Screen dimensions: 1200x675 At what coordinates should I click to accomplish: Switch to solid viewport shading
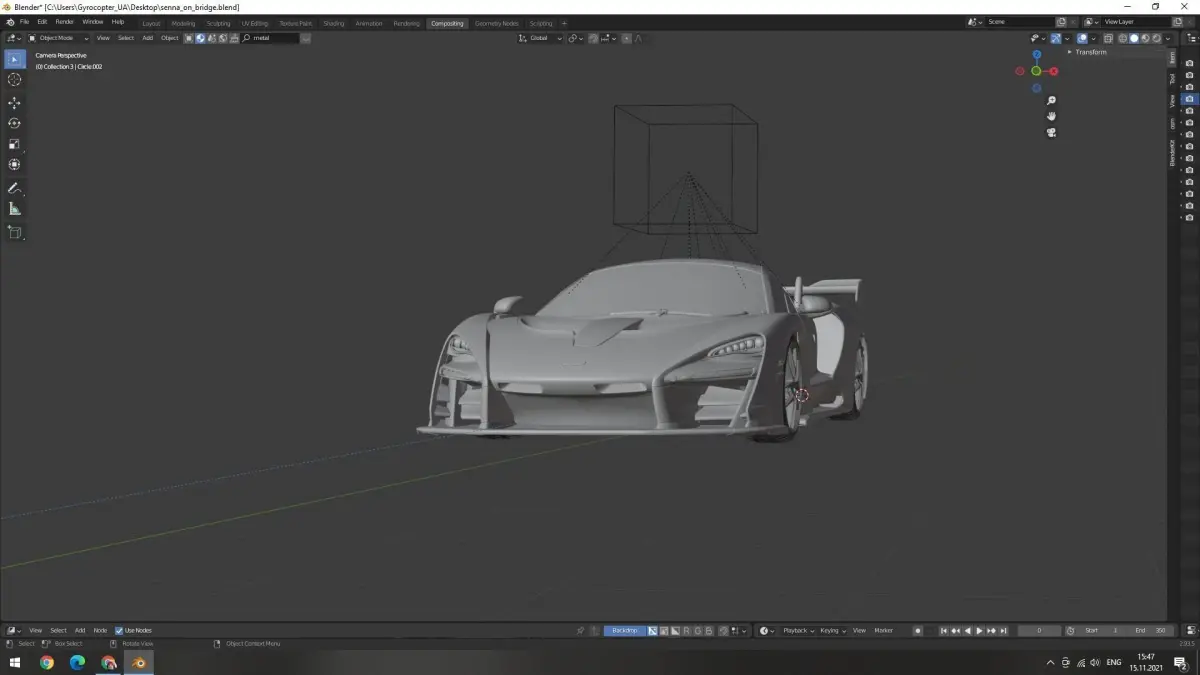(1133, 38)
